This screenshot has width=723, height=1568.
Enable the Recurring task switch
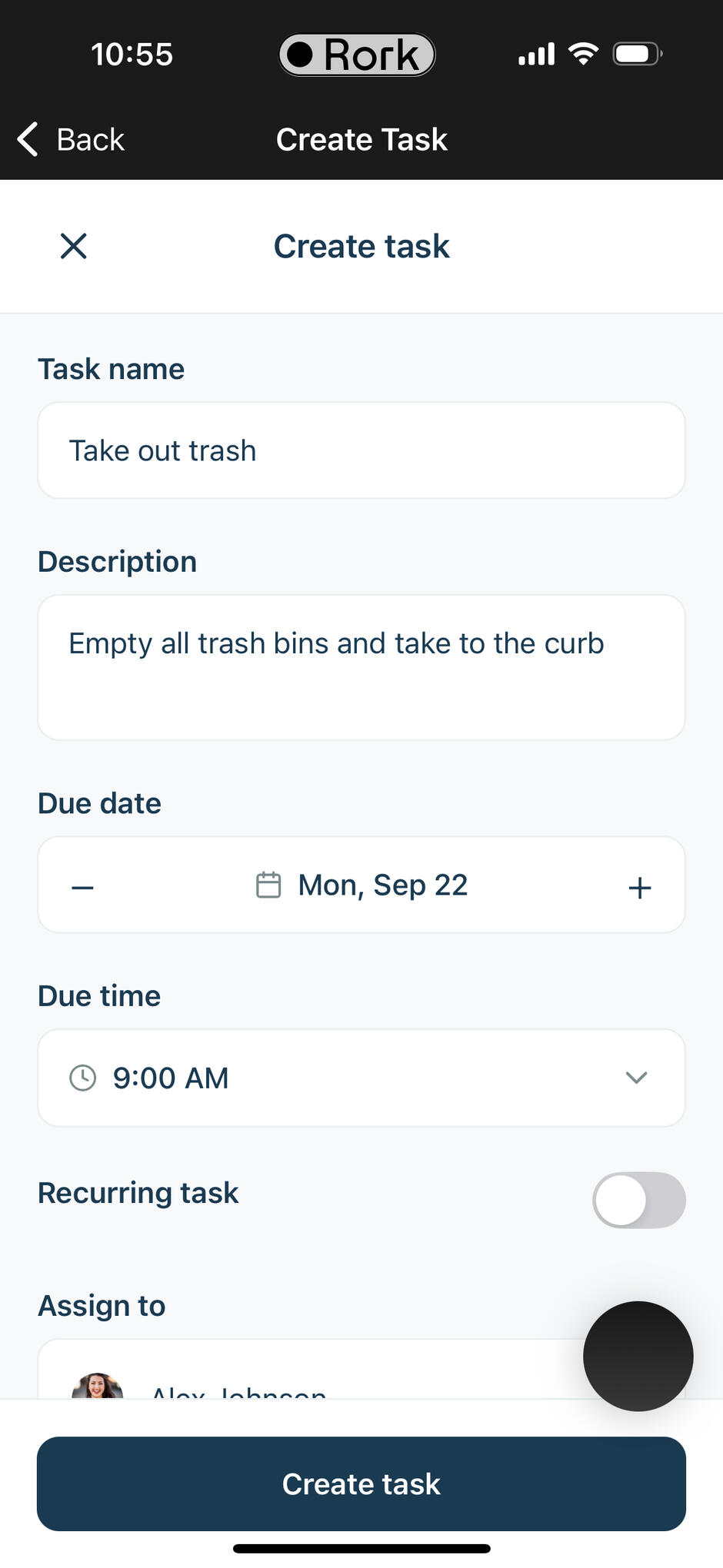(x=638, y=1200)
